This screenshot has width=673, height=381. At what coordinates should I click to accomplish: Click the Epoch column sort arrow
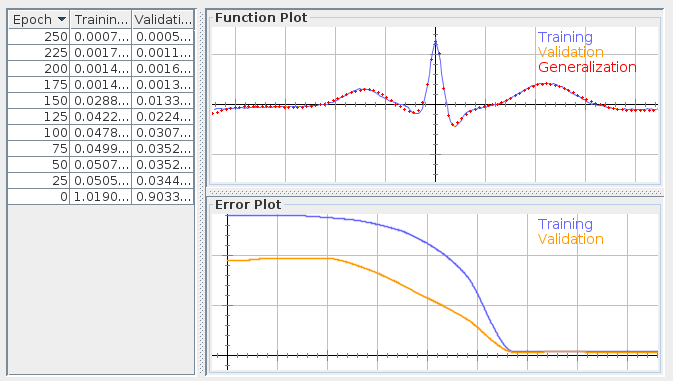62,19
